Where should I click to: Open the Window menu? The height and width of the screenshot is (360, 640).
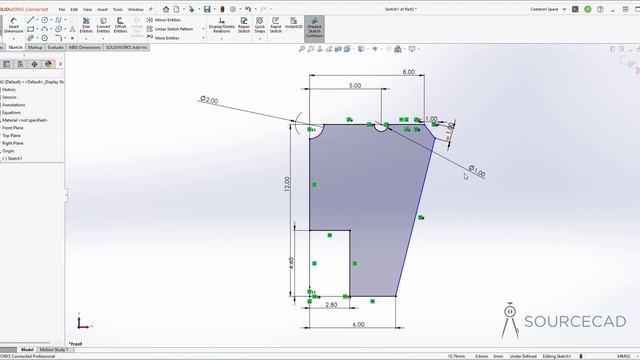[136, 9]
